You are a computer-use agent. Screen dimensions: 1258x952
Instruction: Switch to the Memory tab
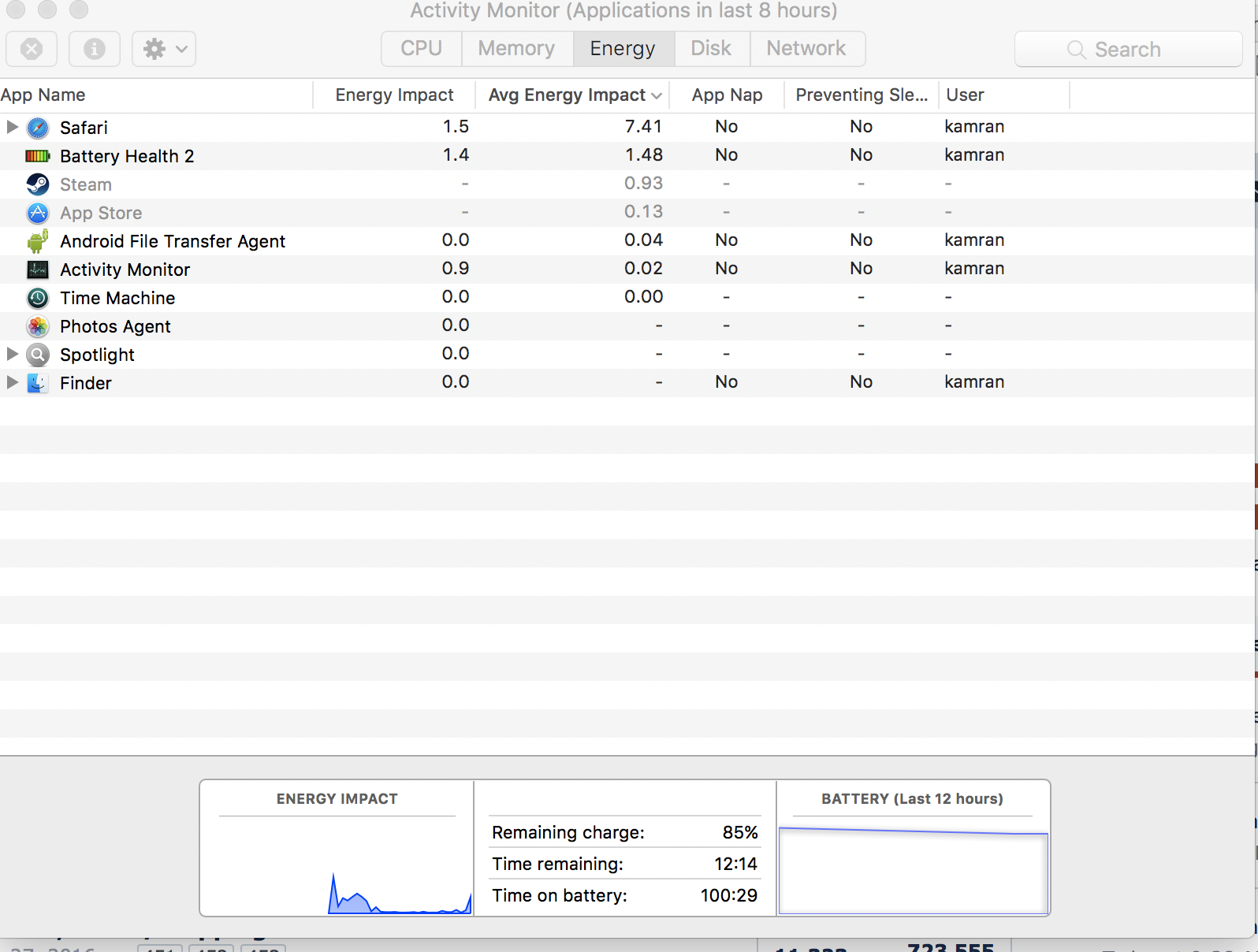coord(517,49)
